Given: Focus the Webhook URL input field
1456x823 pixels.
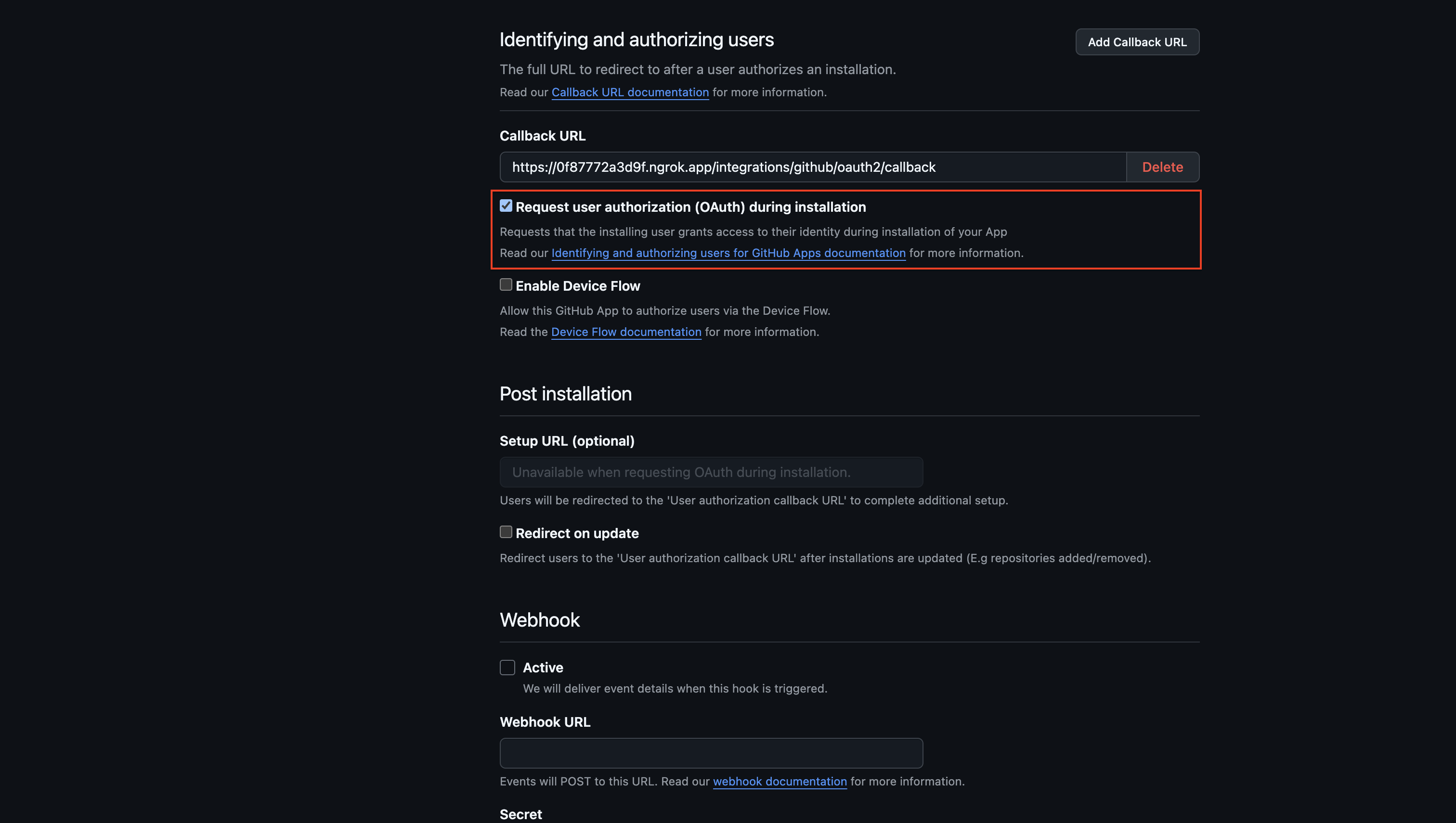Looking at the screenshot, I should (x=711, y=753).
